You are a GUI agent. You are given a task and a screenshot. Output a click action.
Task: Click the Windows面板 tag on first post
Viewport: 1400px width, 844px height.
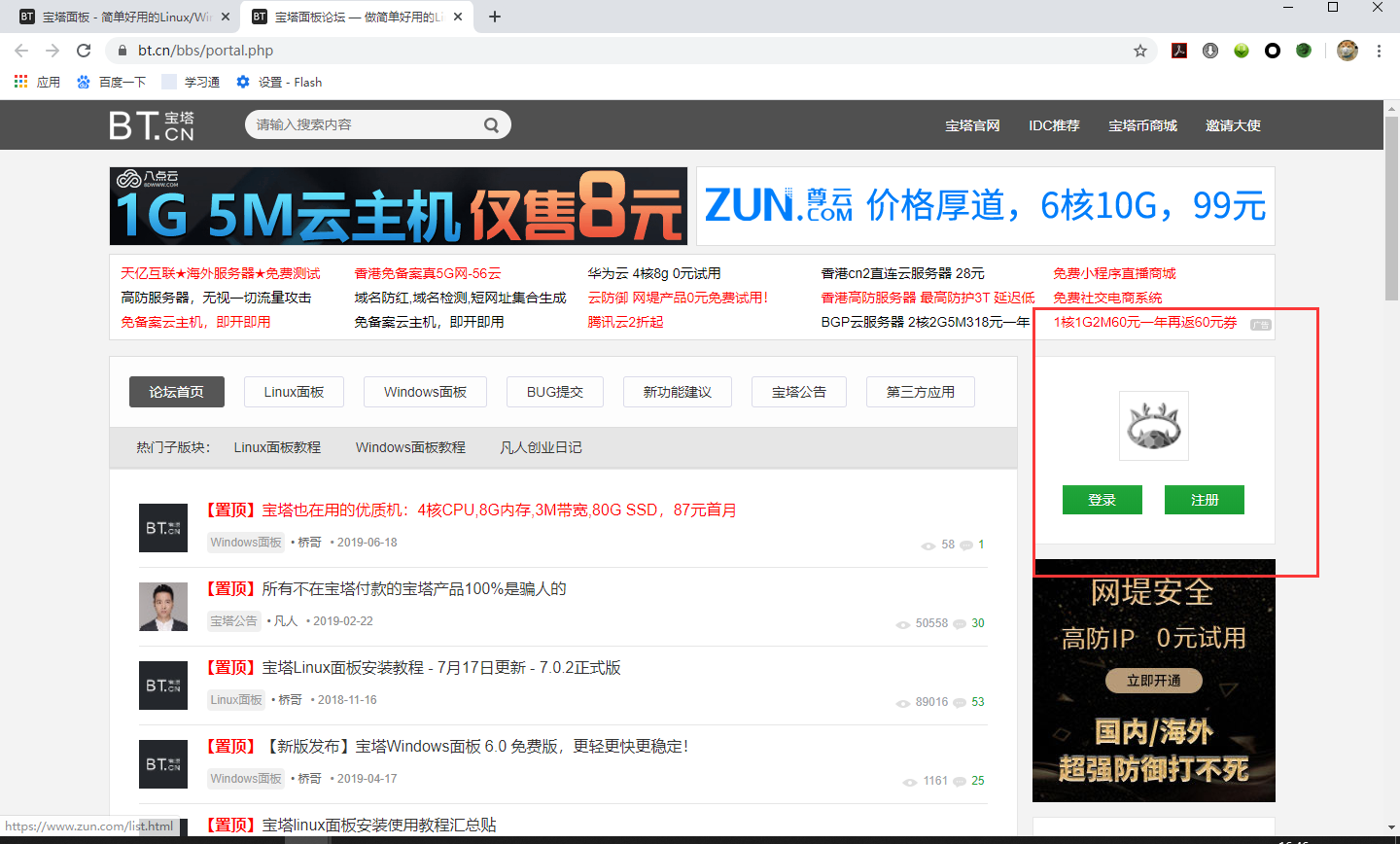coord(246,543)
